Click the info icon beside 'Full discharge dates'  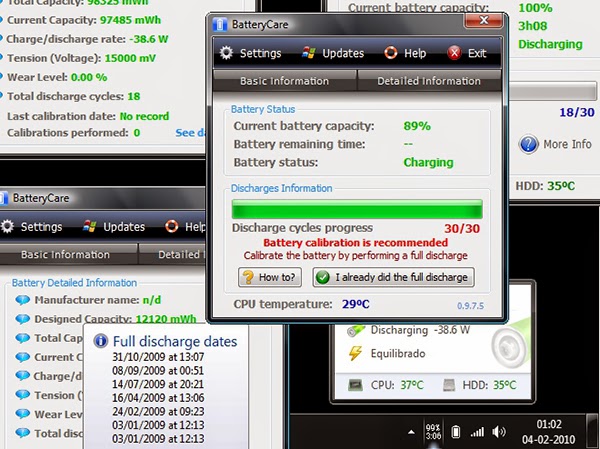[100, 341]
